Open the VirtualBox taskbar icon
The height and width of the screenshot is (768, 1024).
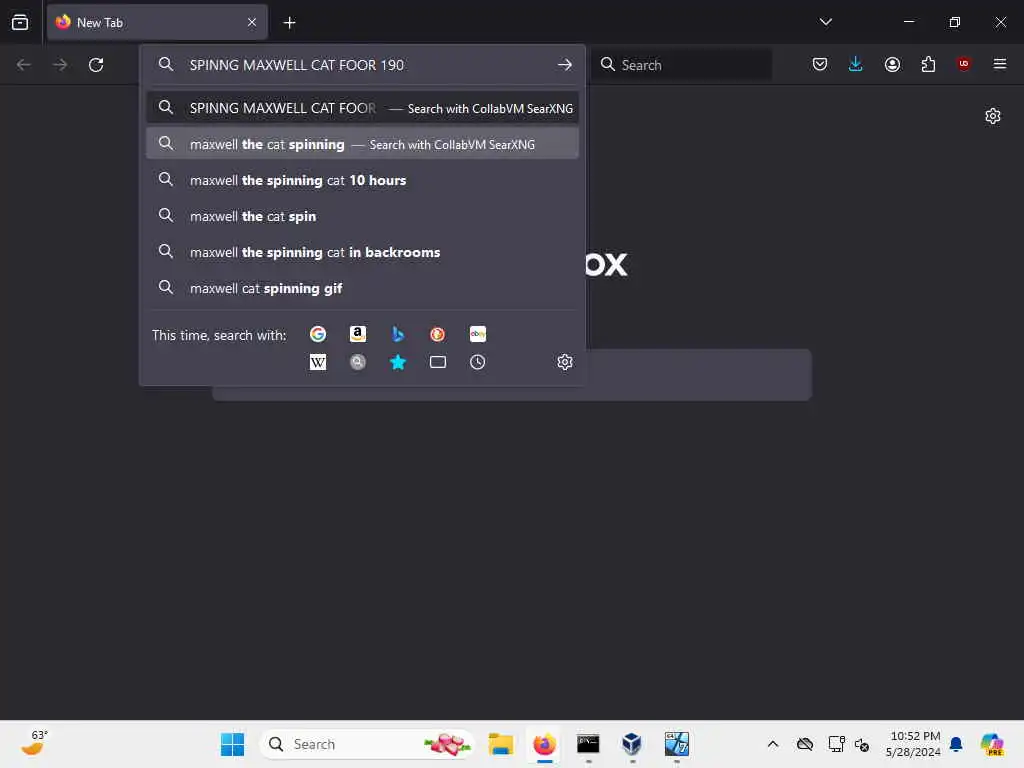pyautogui.click(x=632, y=744)
